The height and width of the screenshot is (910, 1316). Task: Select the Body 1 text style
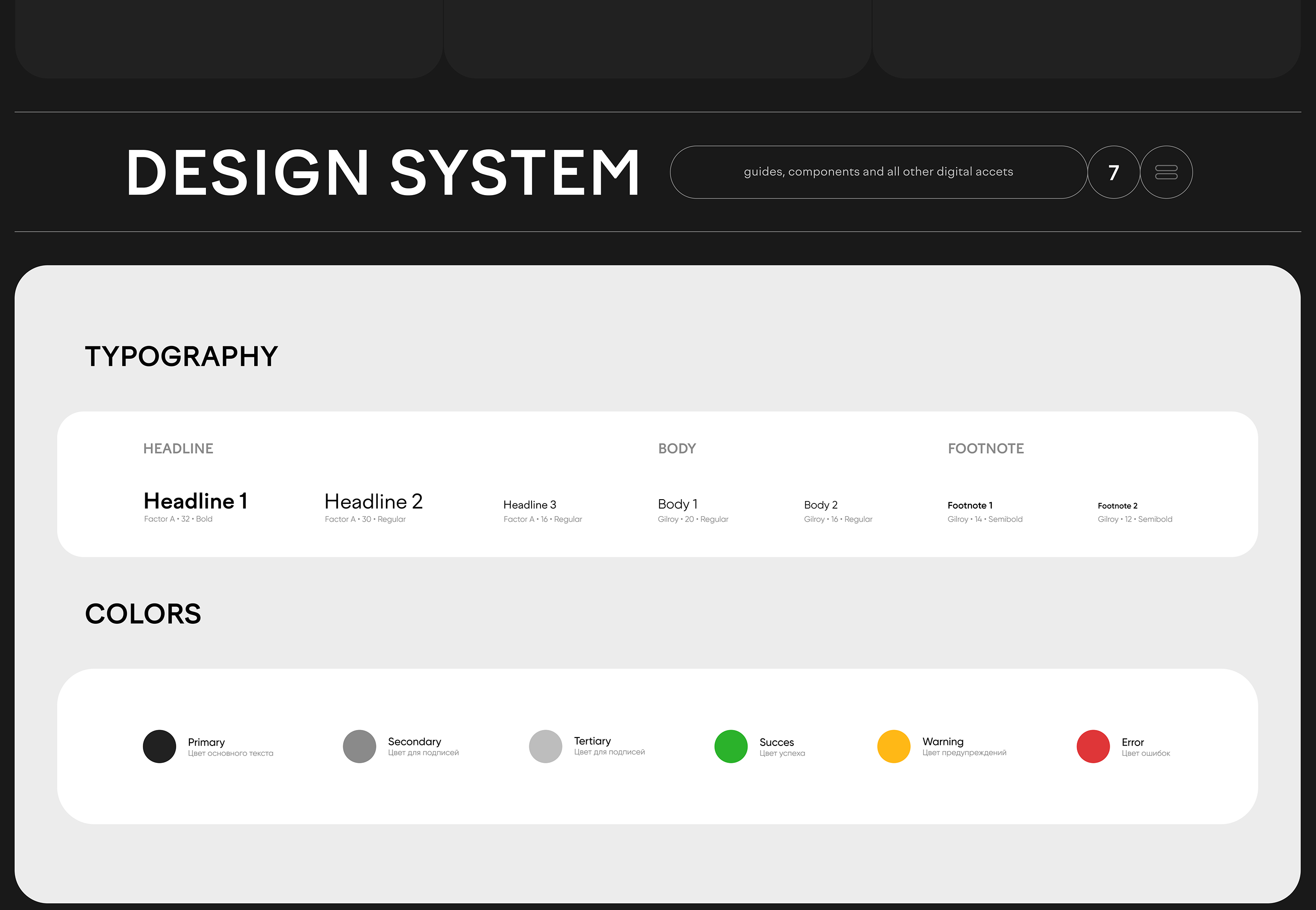click(677, 504)
